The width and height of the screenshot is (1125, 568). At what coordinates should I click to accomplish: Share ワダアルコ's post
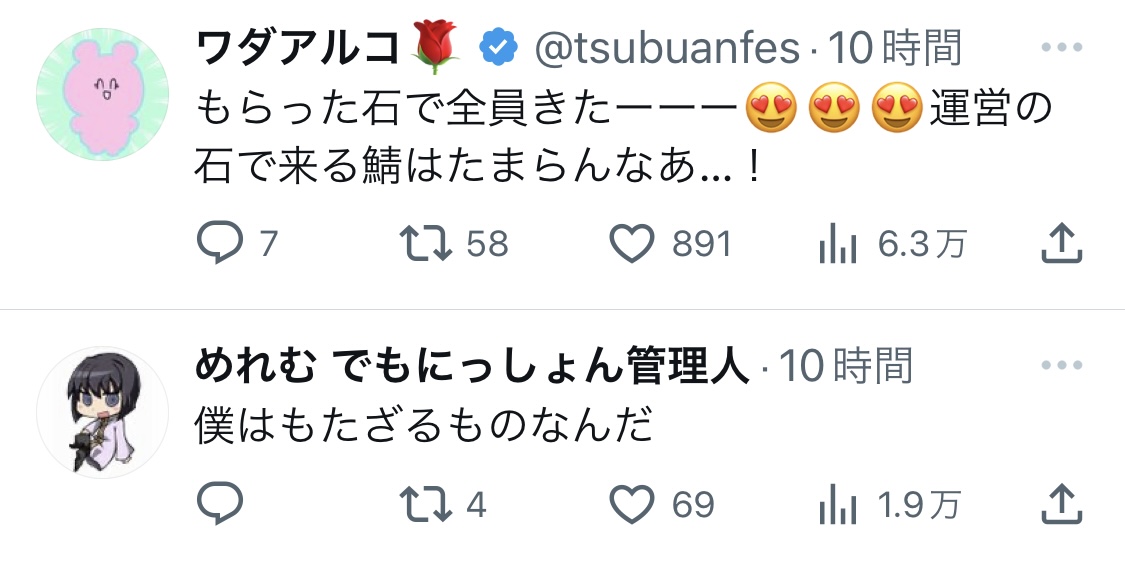[x=1062, y=244]
